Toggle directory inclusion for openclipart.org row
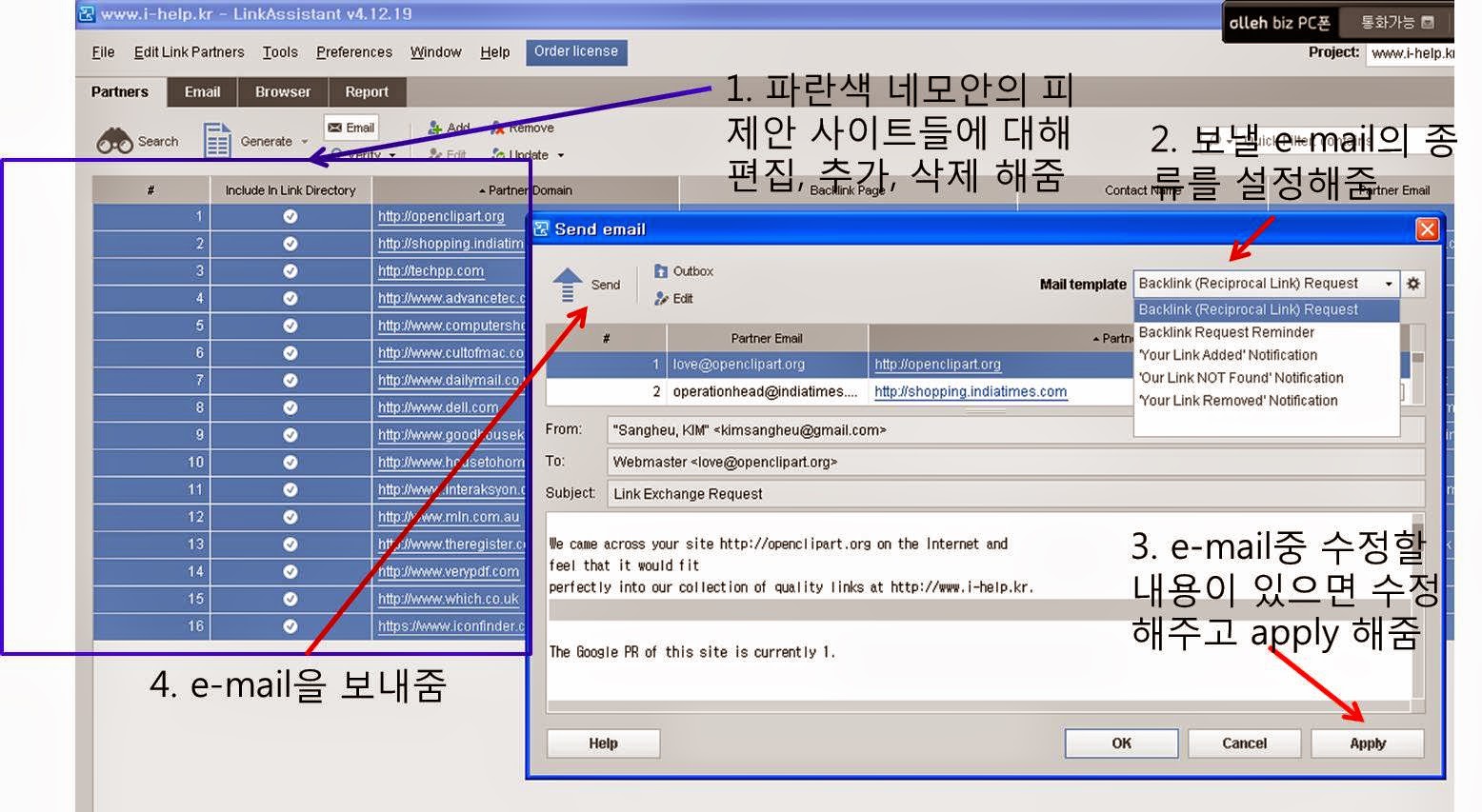This screenshot has height=812, width=1482. [290, 216]
